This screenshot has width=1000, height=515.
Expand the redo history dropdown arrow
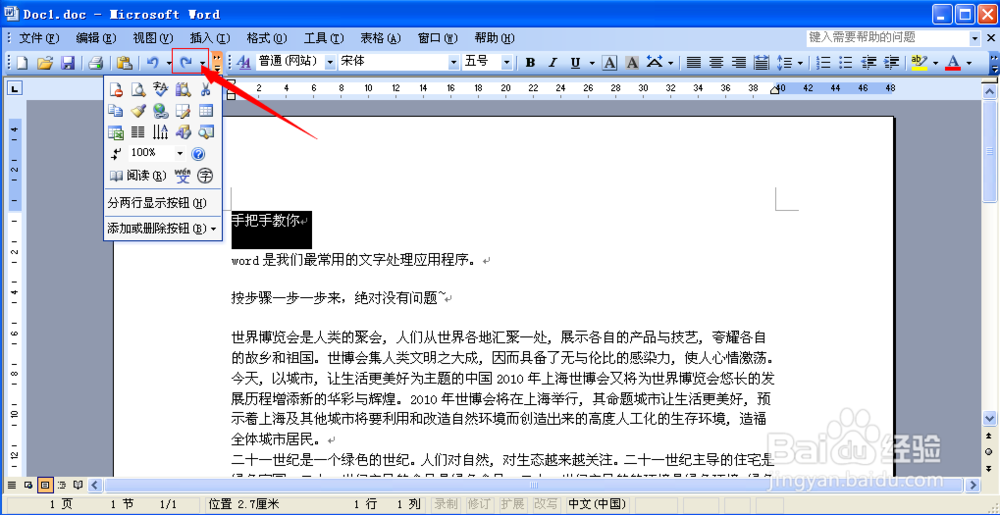202,62
